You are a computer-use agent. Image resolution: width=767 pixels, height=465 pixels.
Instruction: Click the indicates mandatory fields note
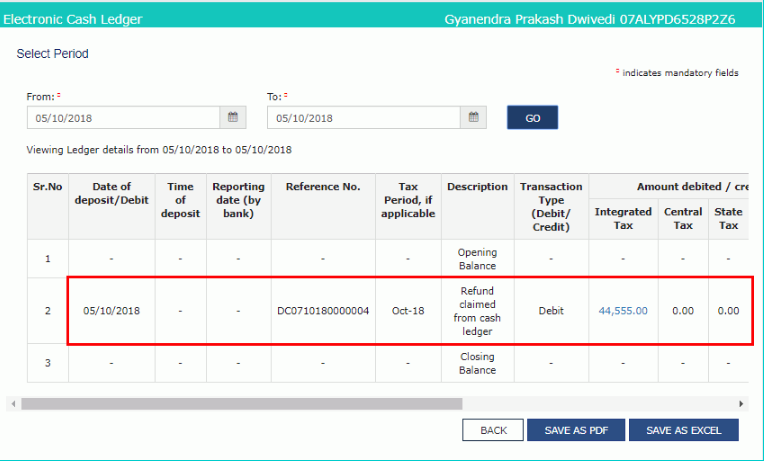click(x=677, y=73)
